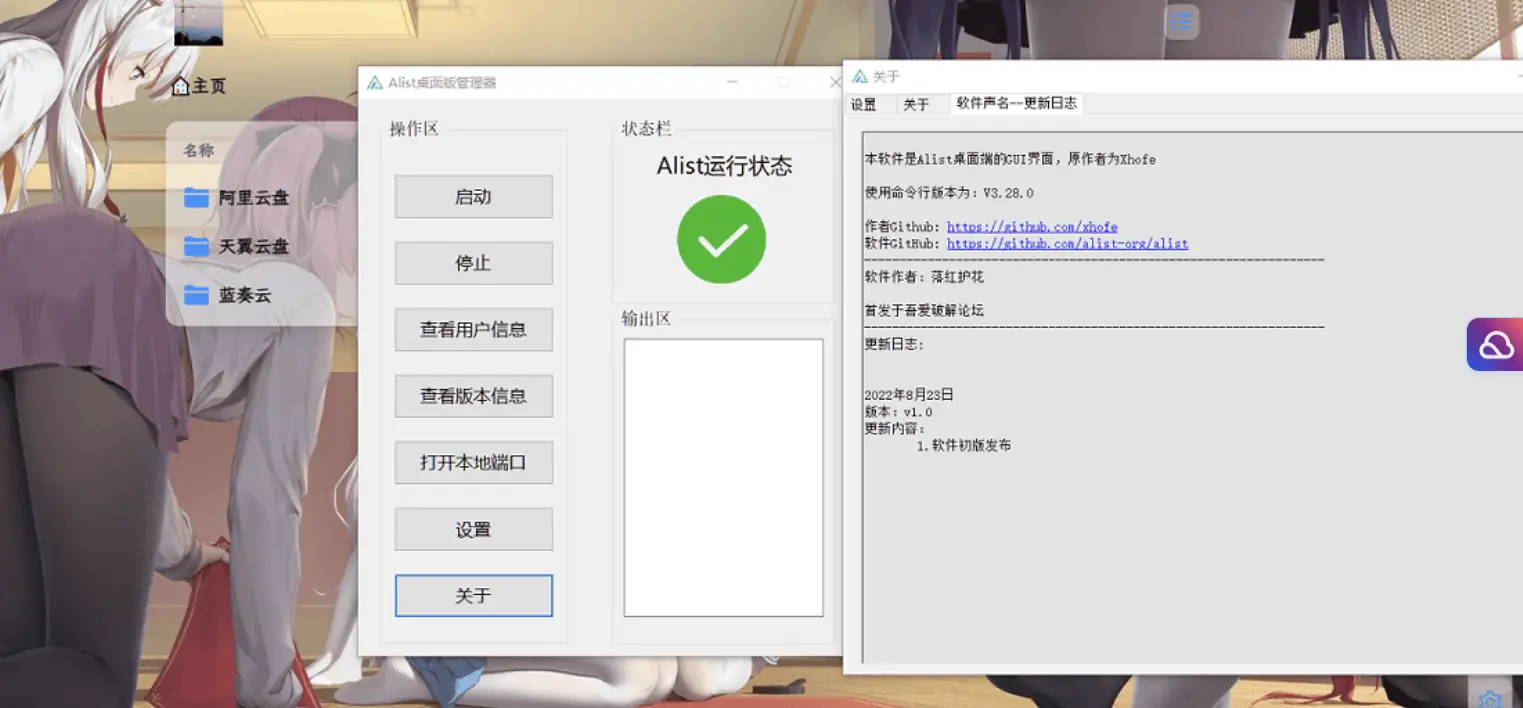Open the 阿里云盘 folder icon

[196, 198]
